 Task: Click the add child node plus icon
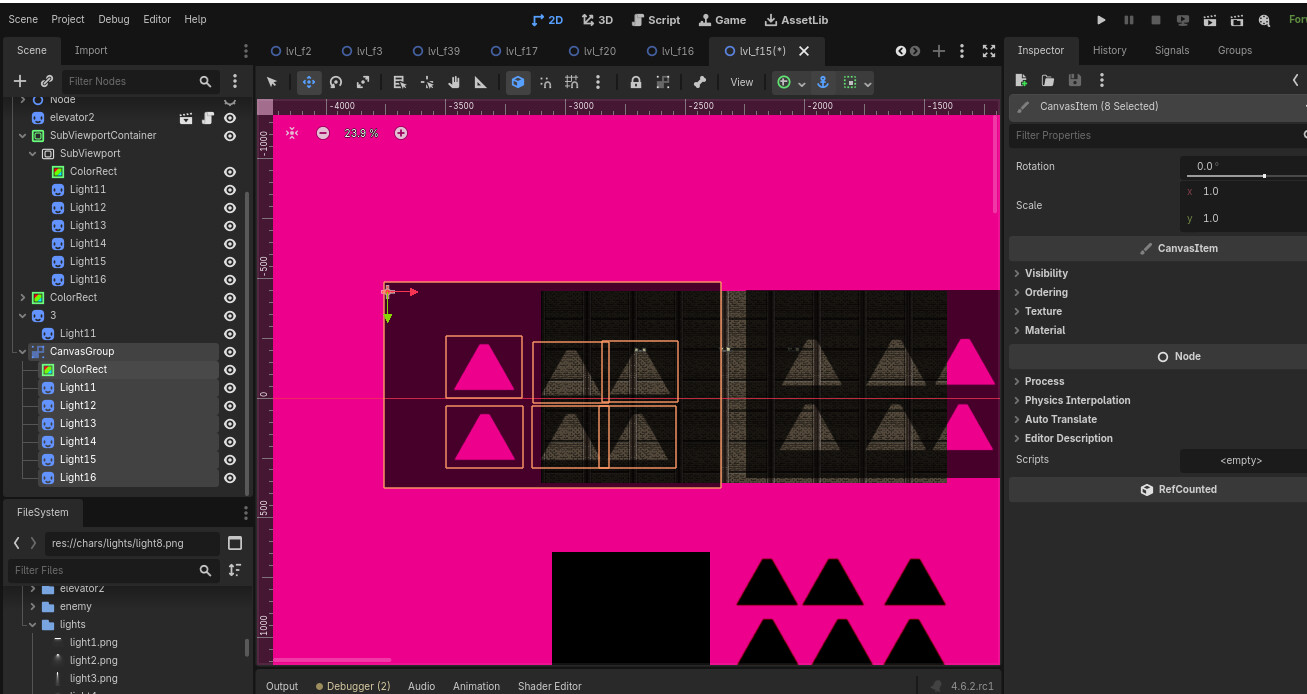[x=20, y=81]
